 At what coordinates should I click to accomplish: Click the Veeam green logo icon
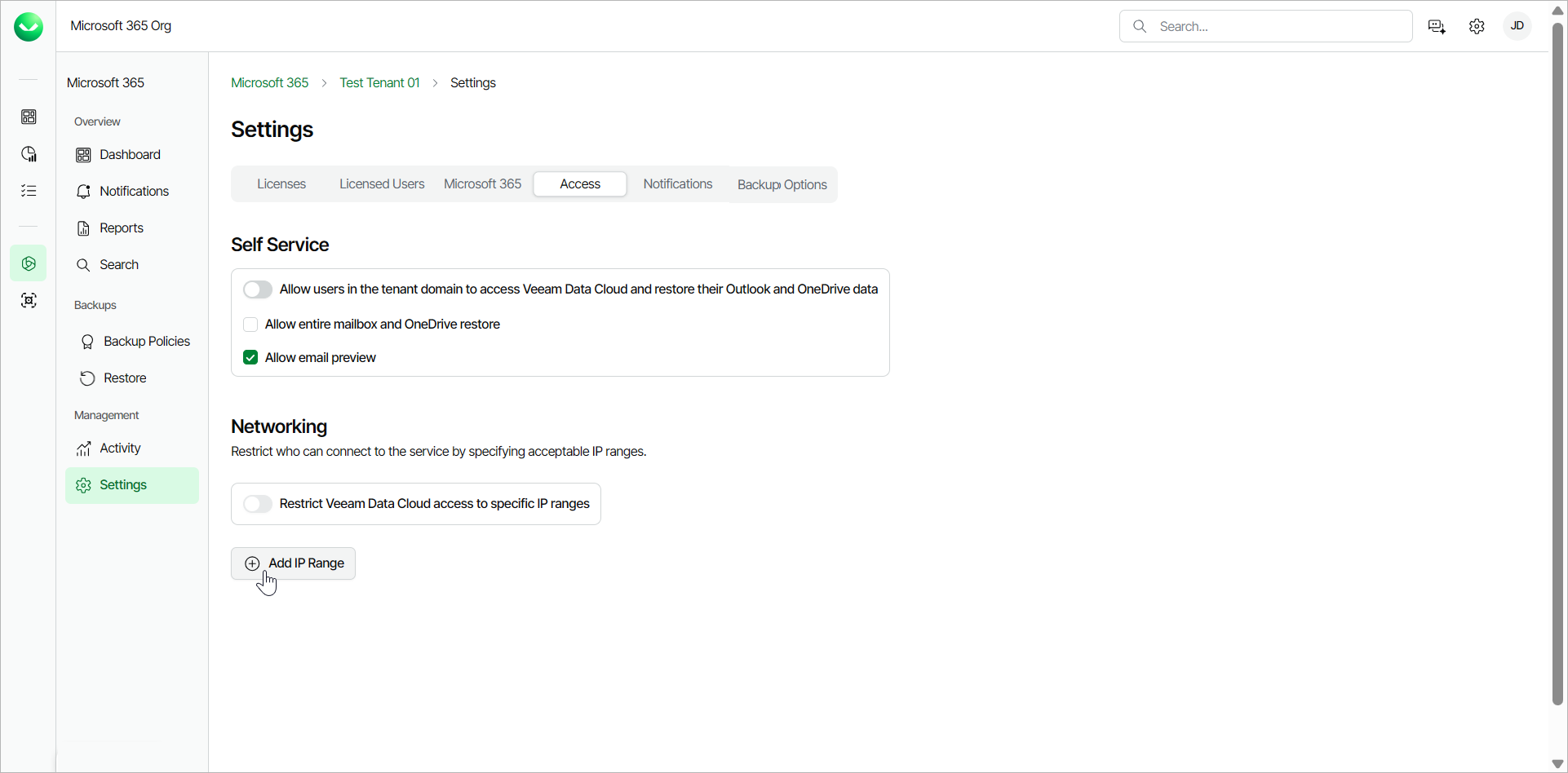click(x=29, y=27)
